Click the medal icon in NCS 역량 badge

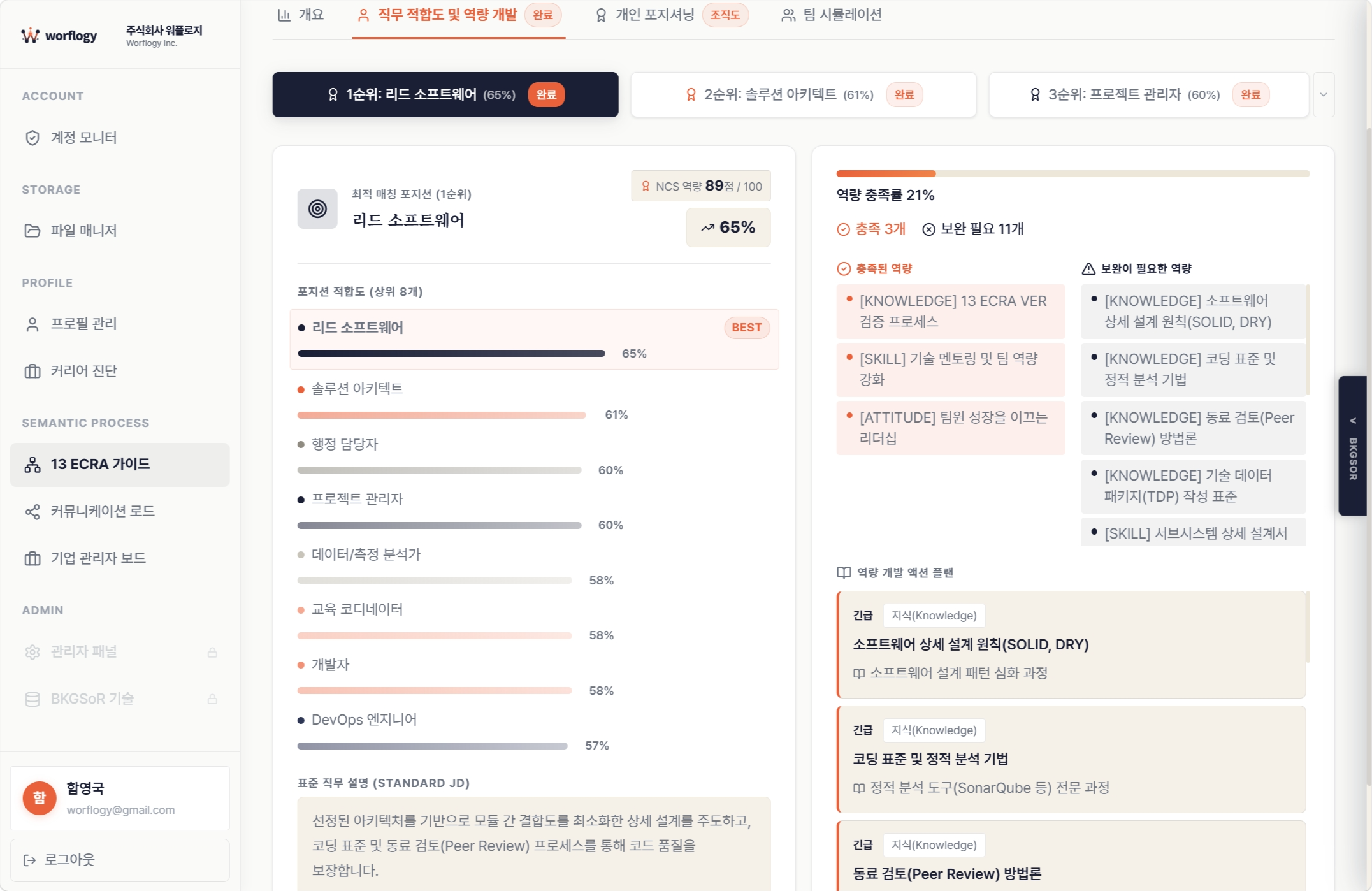click(x=646, y=186)
